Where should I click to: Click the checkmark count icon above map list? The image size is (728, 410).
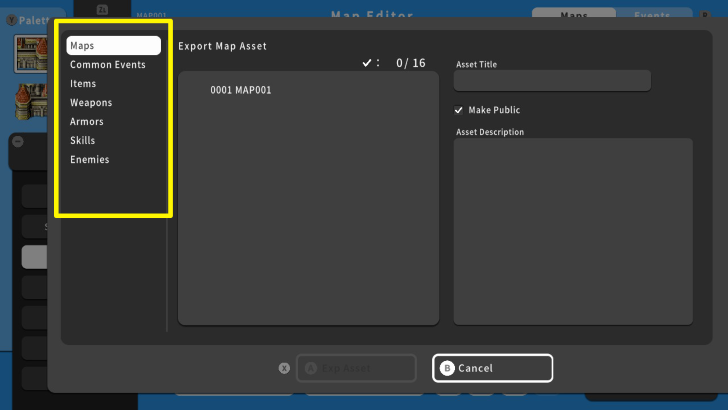click(x=367, y=63)
